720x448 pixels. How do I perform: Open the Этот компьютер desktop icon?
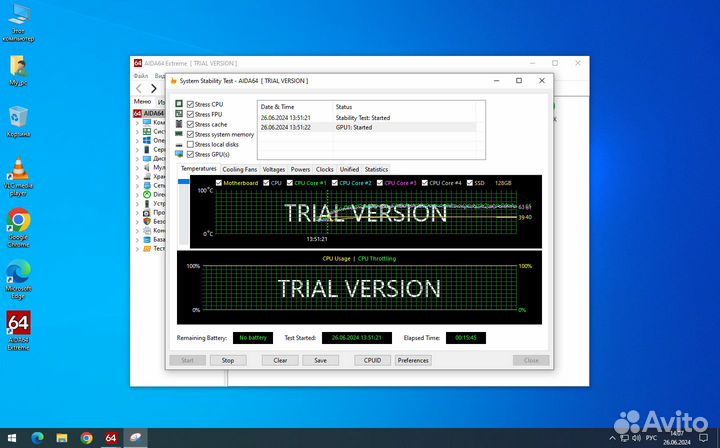point(18,21)
